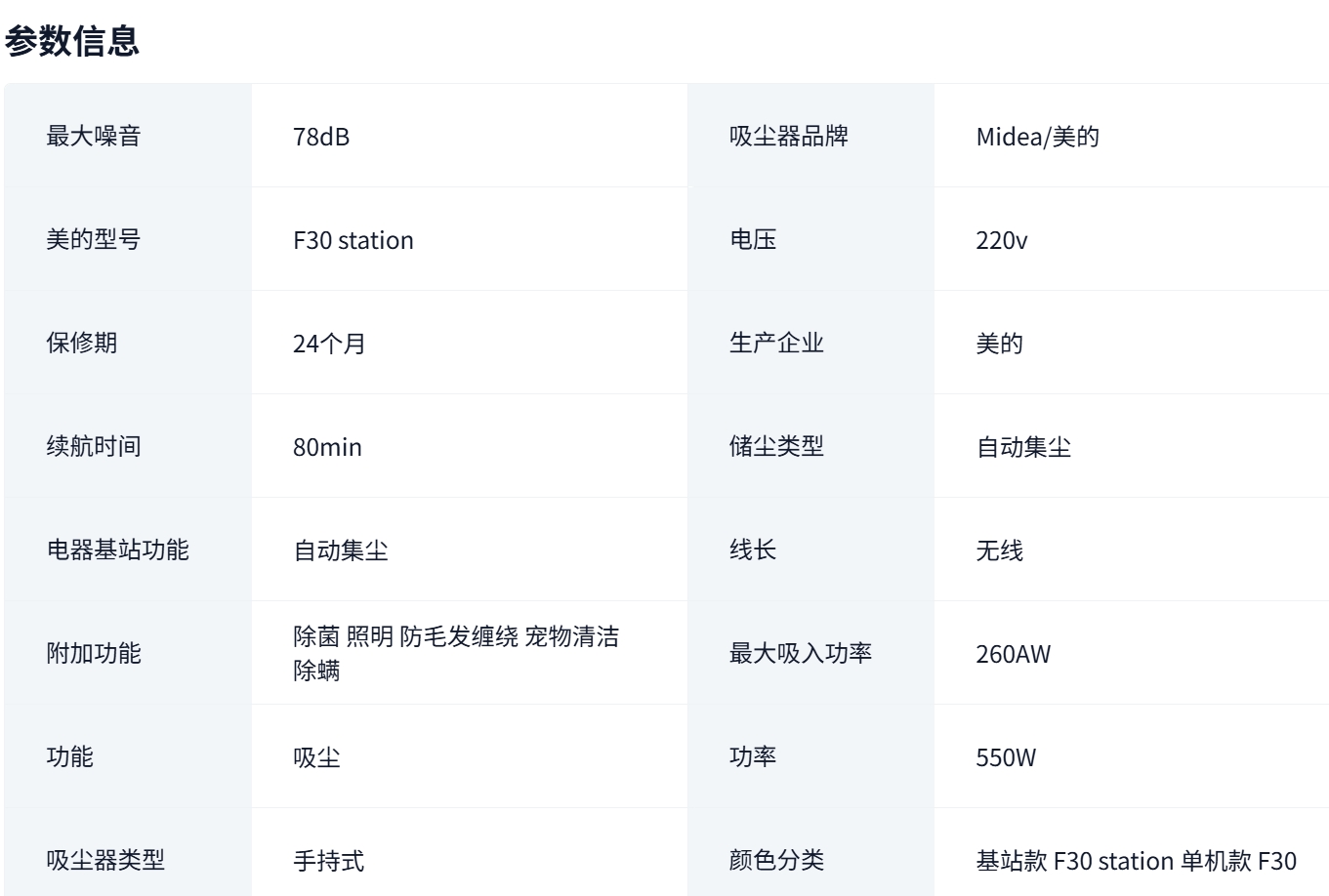Select the 线长 label

pyautogui.click(x=753, y=550)
